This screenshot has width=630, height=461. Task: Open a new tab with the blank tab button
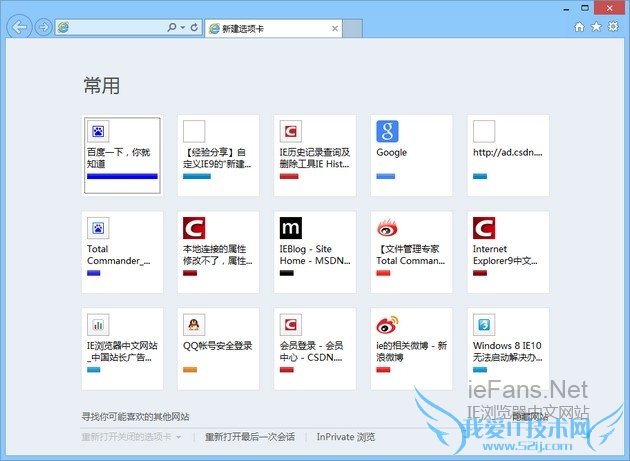[x=352, y=29]
